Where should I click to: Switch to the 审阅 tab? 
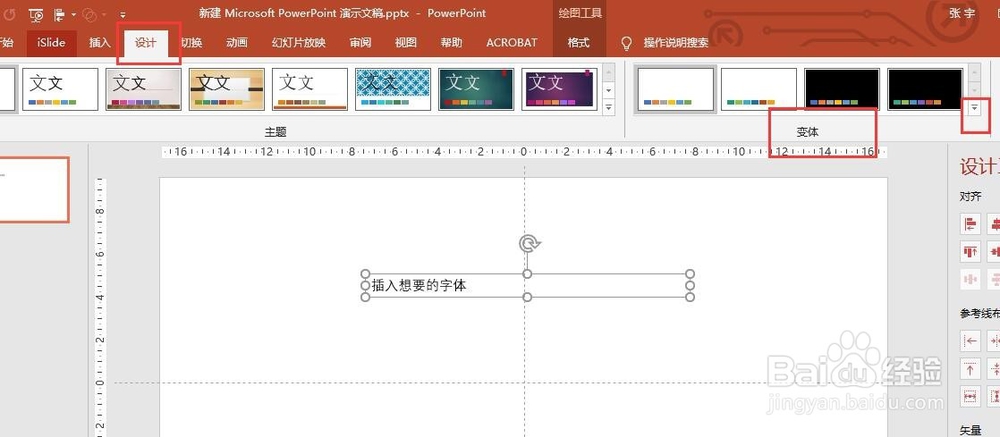[x=360, y=43]
